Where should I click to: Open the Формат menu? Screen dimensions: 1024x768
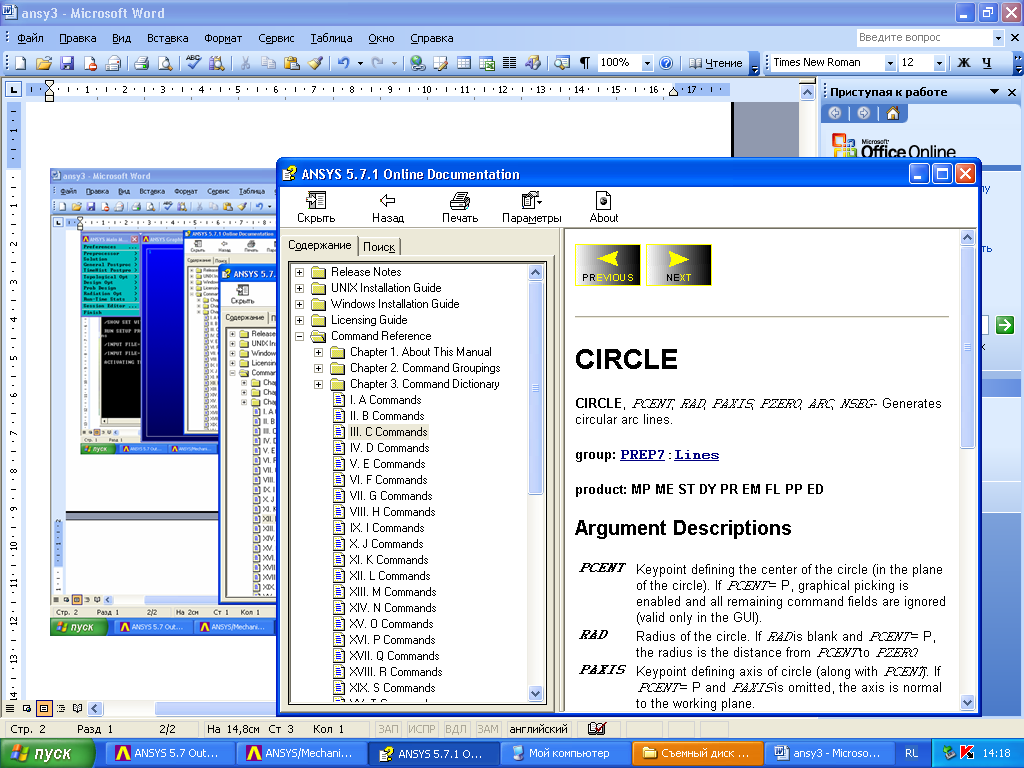[x=223, y=38]
